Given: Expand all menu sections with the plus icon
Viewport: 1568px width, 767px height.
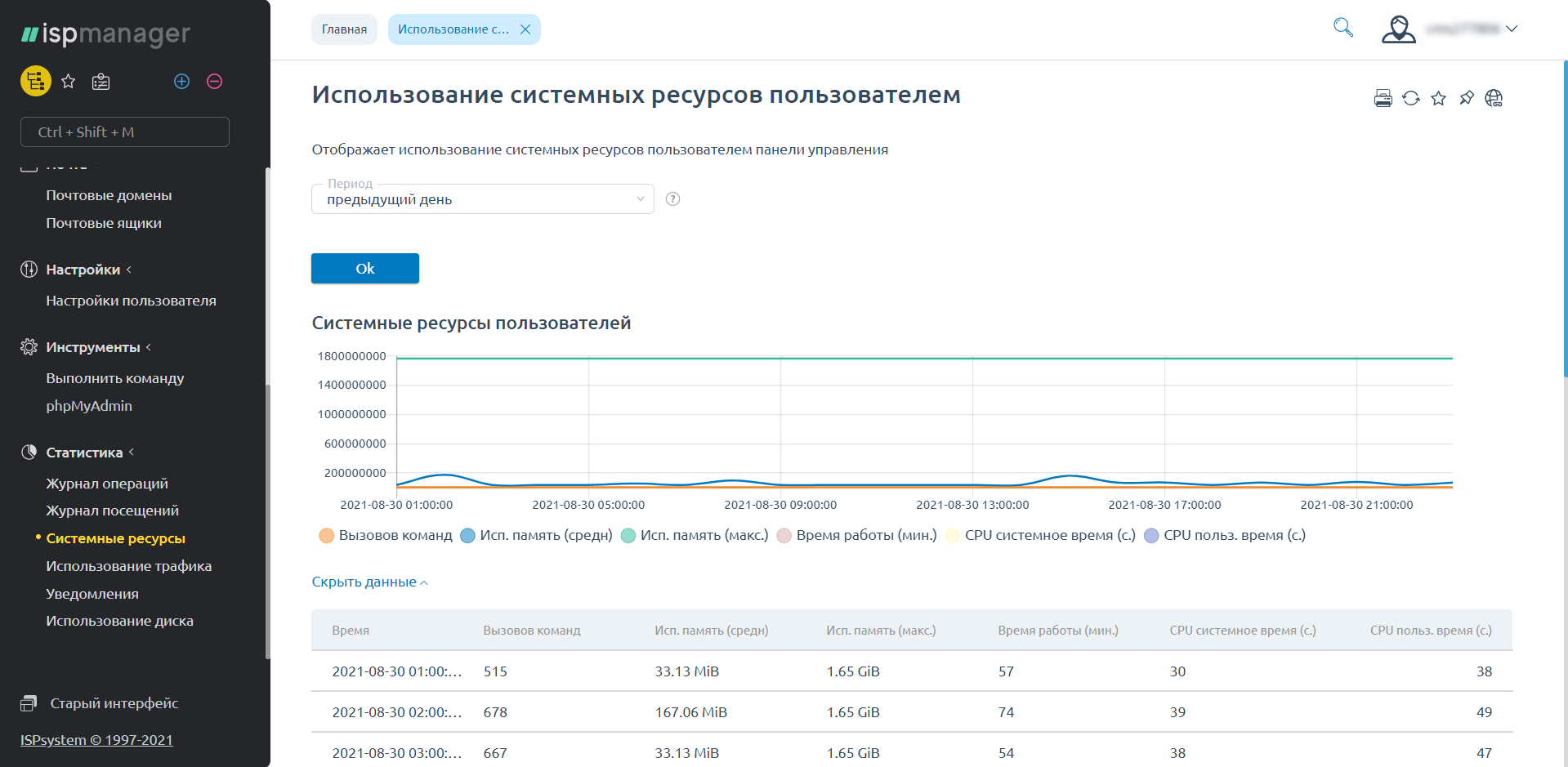Looking at the screenshot, I should (181, 82).
